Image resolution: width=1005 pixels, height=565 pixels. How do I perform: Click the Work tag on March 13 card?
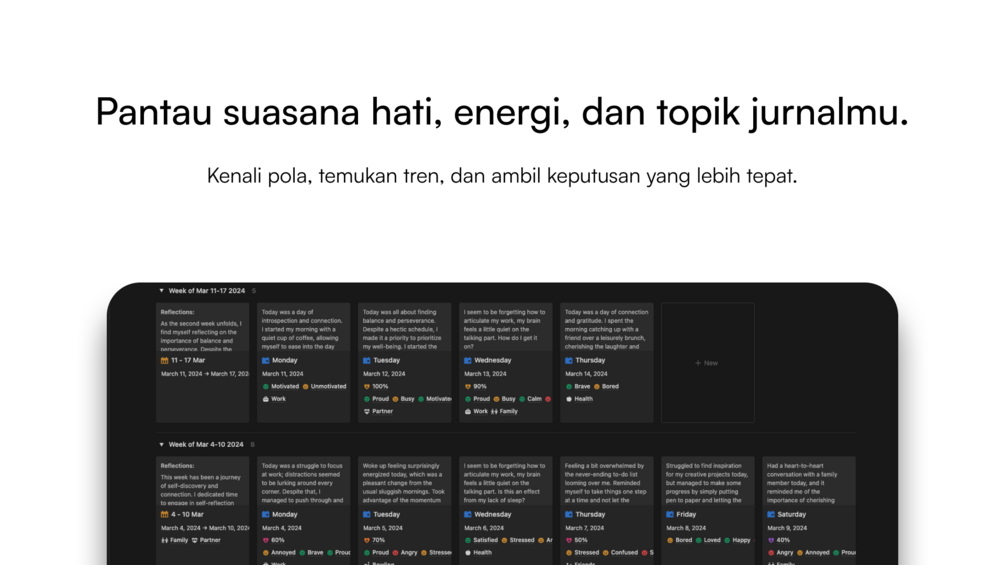click(x=476, y=411)
